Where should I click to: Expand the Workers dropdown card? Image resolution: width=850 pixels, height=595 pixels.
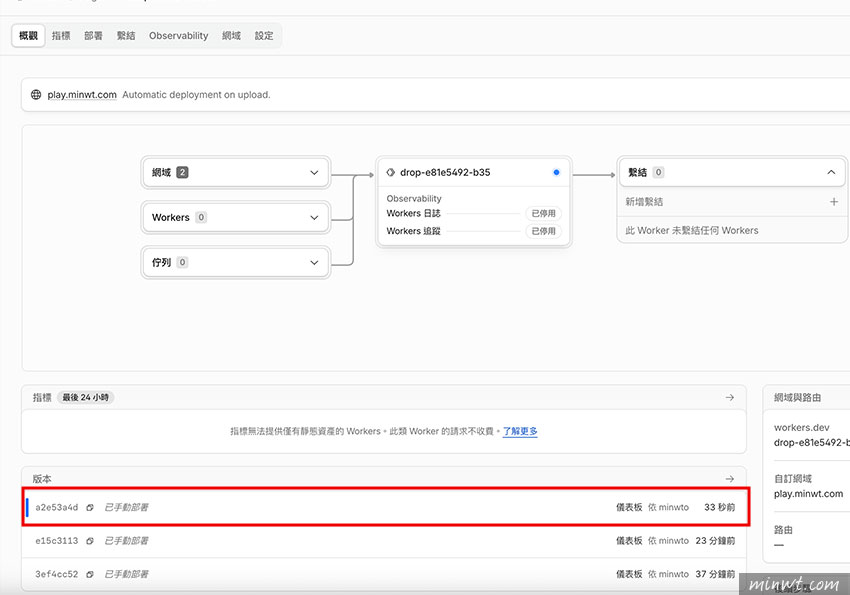(x=236, y=217)
